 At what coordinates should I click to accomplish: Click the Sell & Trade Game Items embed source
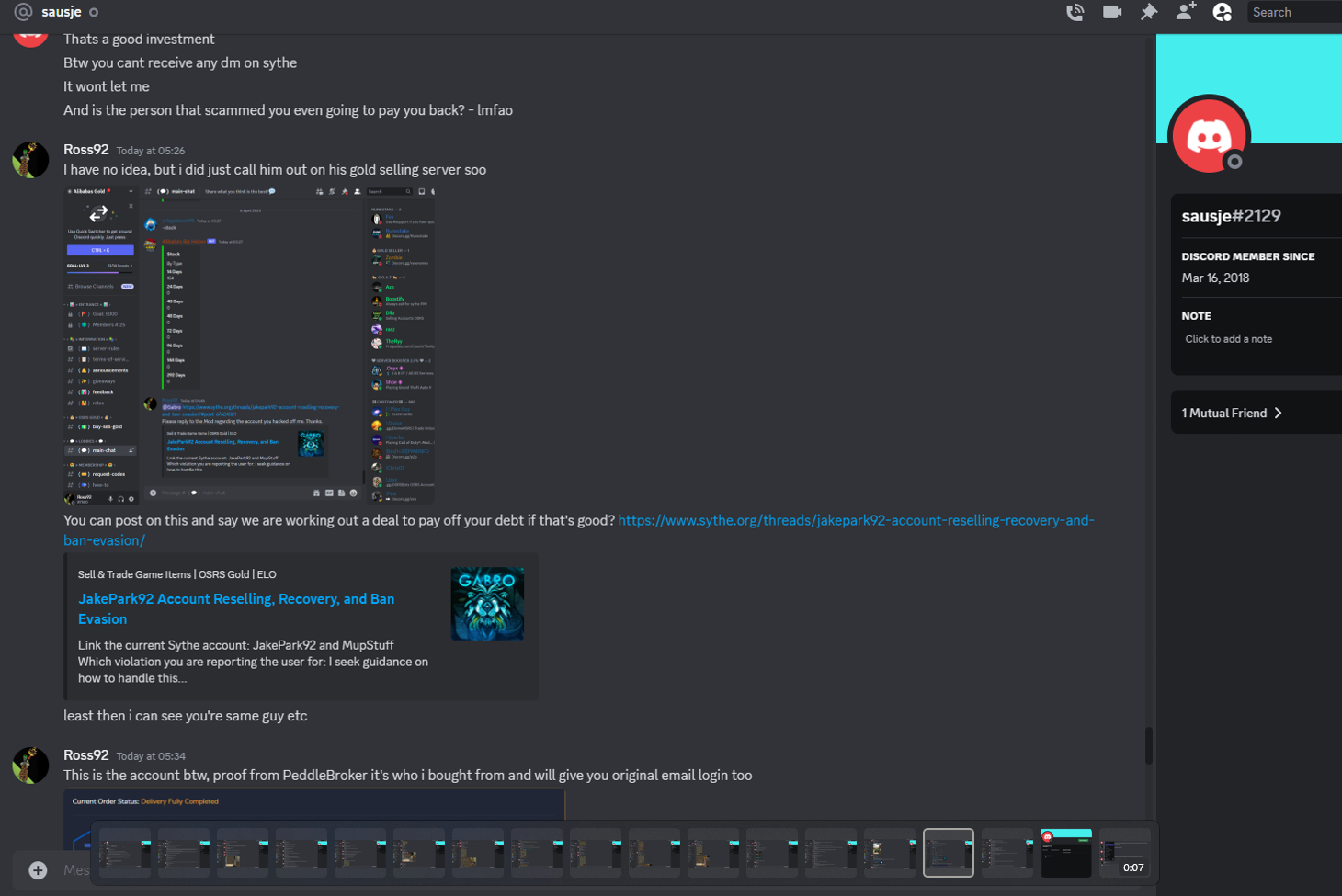point(177,574)
